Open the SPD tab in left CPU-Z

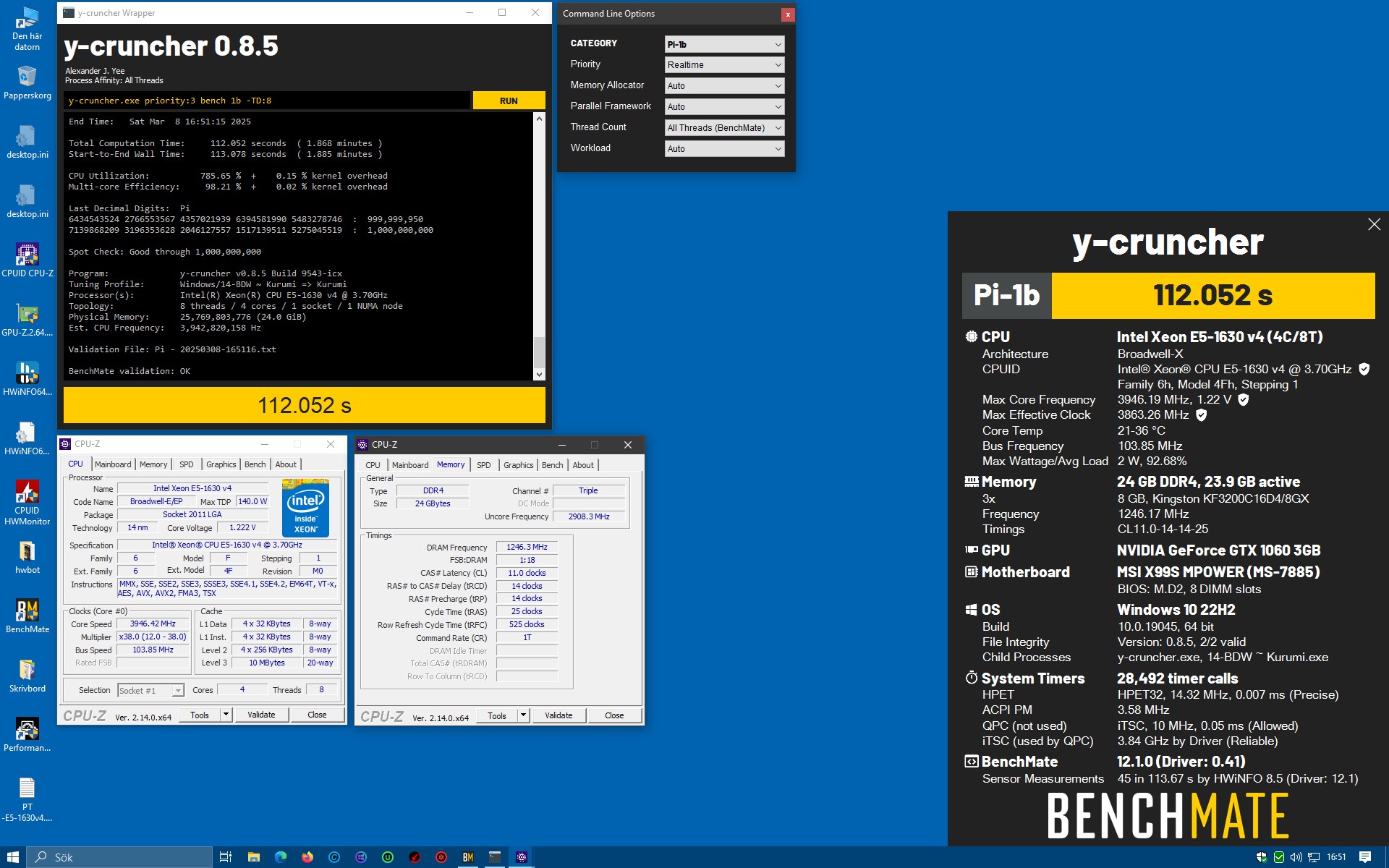186,464
